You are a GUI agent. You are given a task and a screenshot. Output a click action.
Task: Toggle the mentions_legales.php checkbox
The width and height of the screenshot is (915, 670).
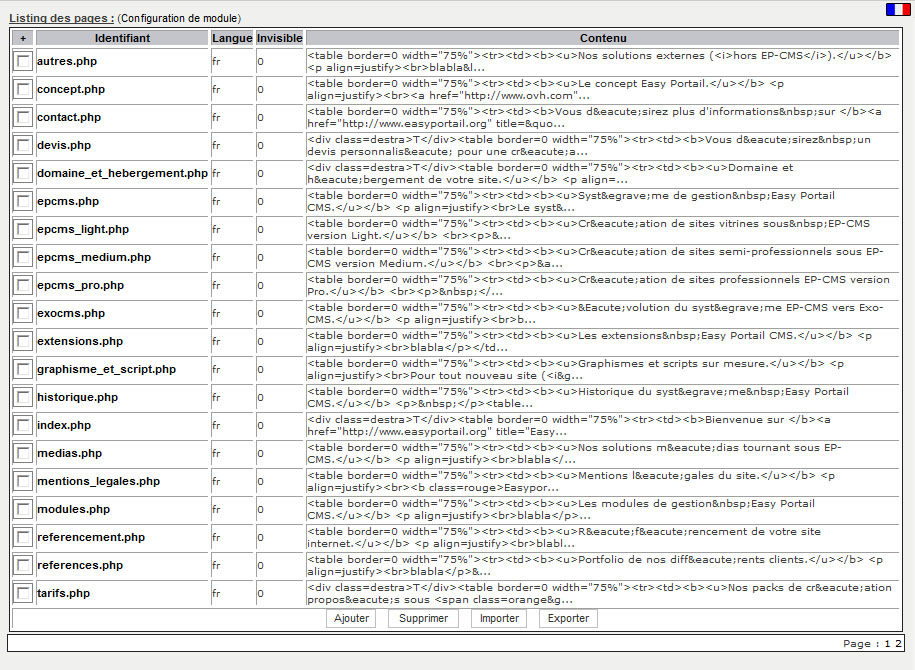pos(23,482)
